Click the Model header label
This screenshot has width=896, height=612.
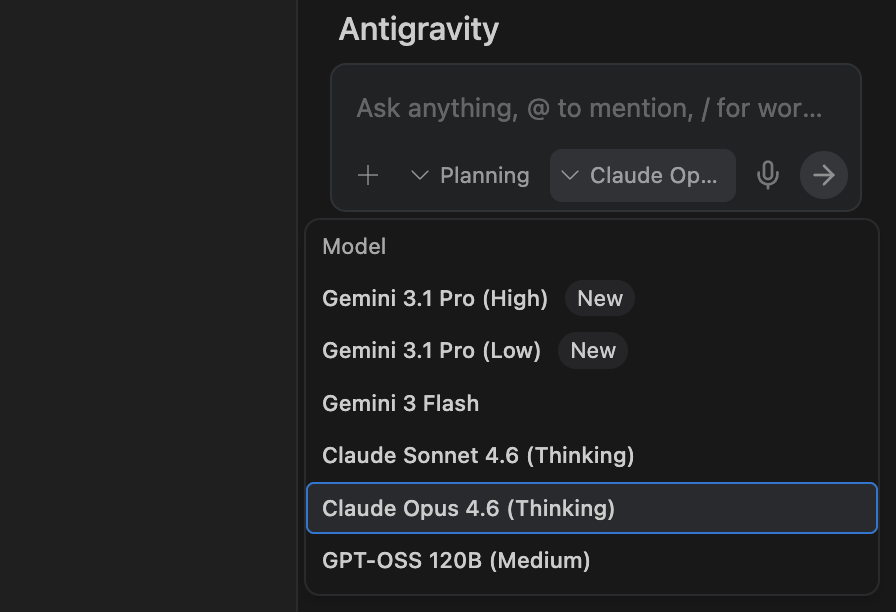coord(354,247)
